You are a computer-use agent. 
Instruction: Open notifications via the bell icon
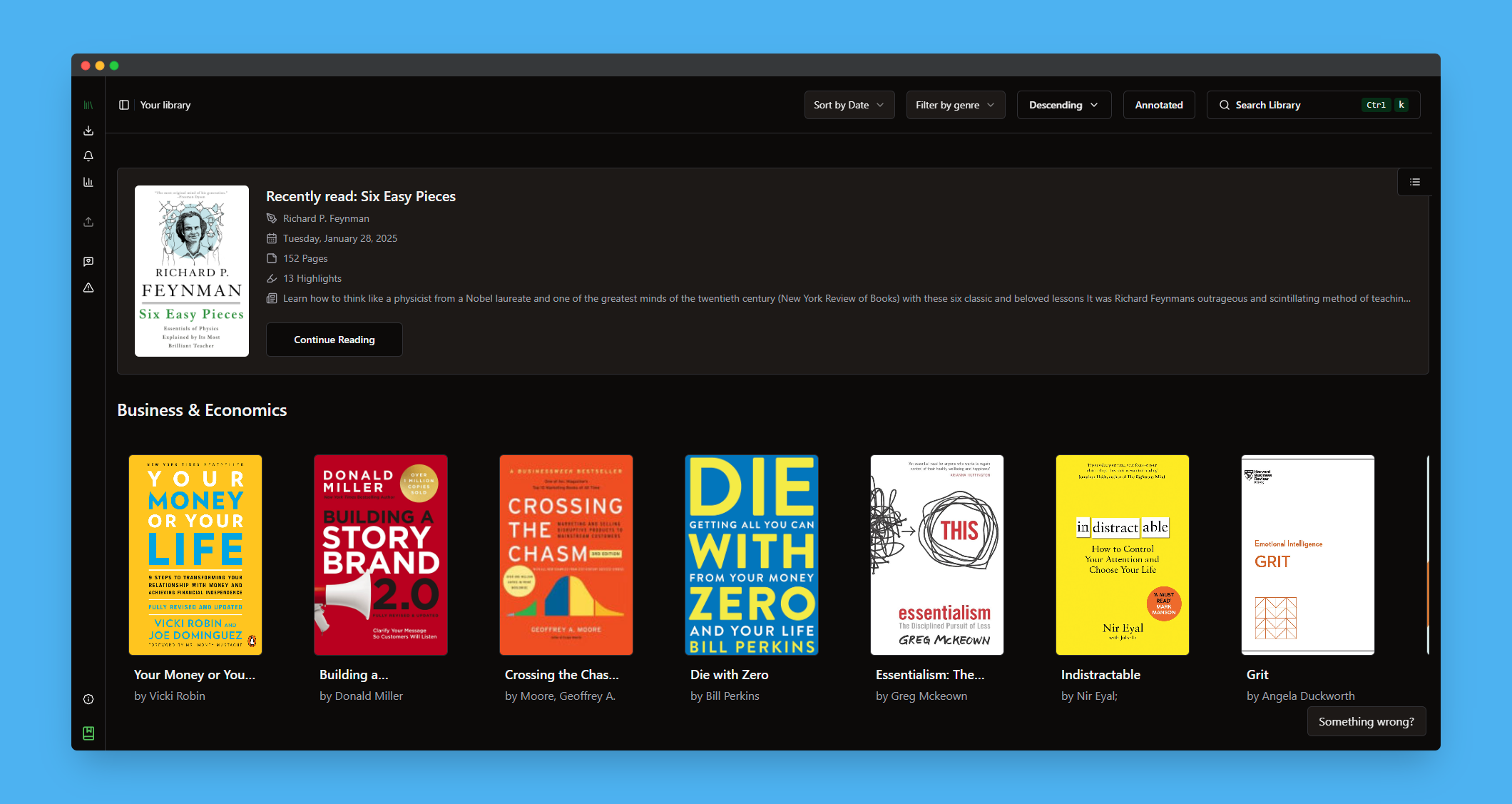pyautogui.click(x=88, y=156)
